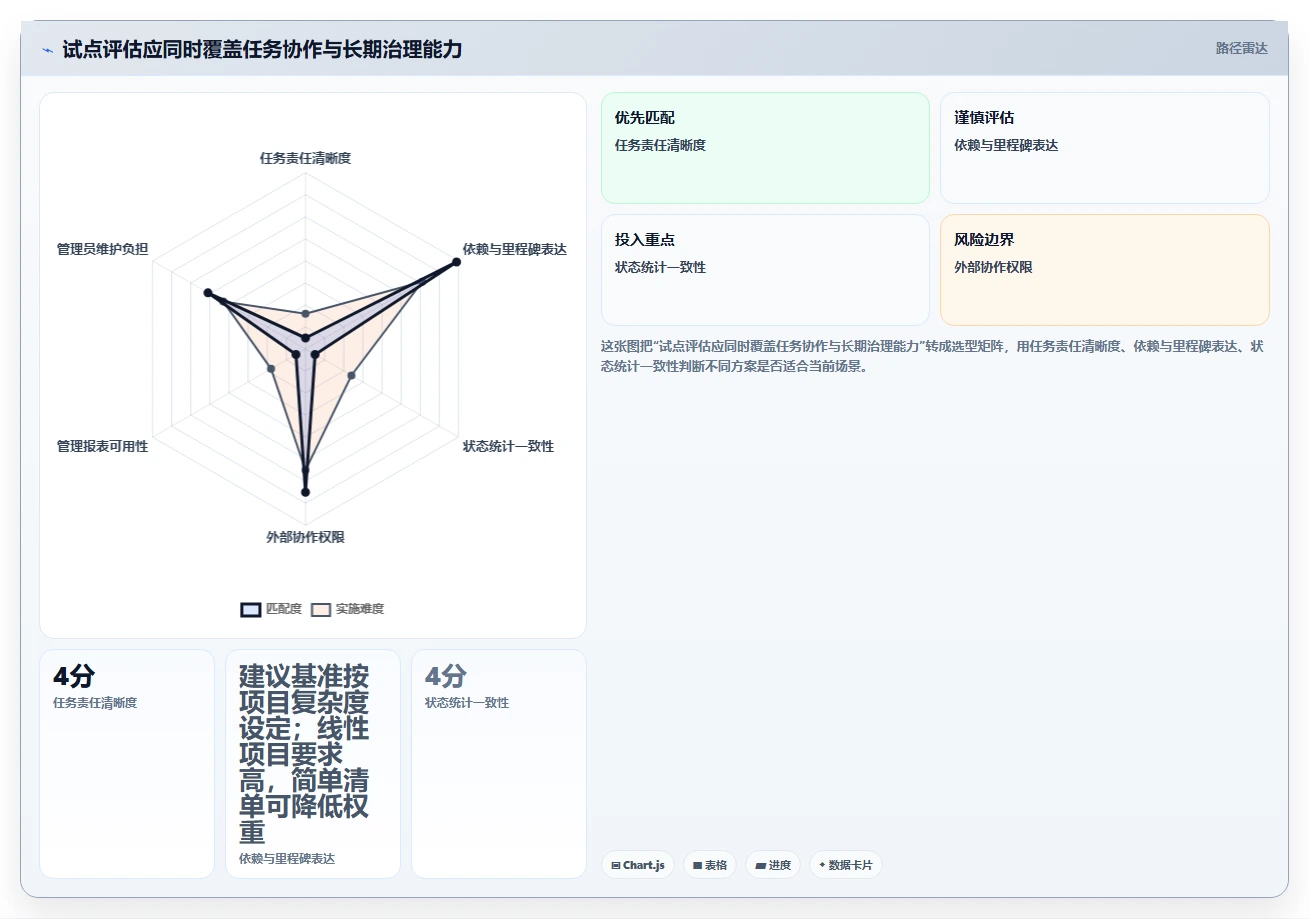
Task: Click the dark 匹配度 data point on 管理员维护负担 axis
Action: [208, 293]
